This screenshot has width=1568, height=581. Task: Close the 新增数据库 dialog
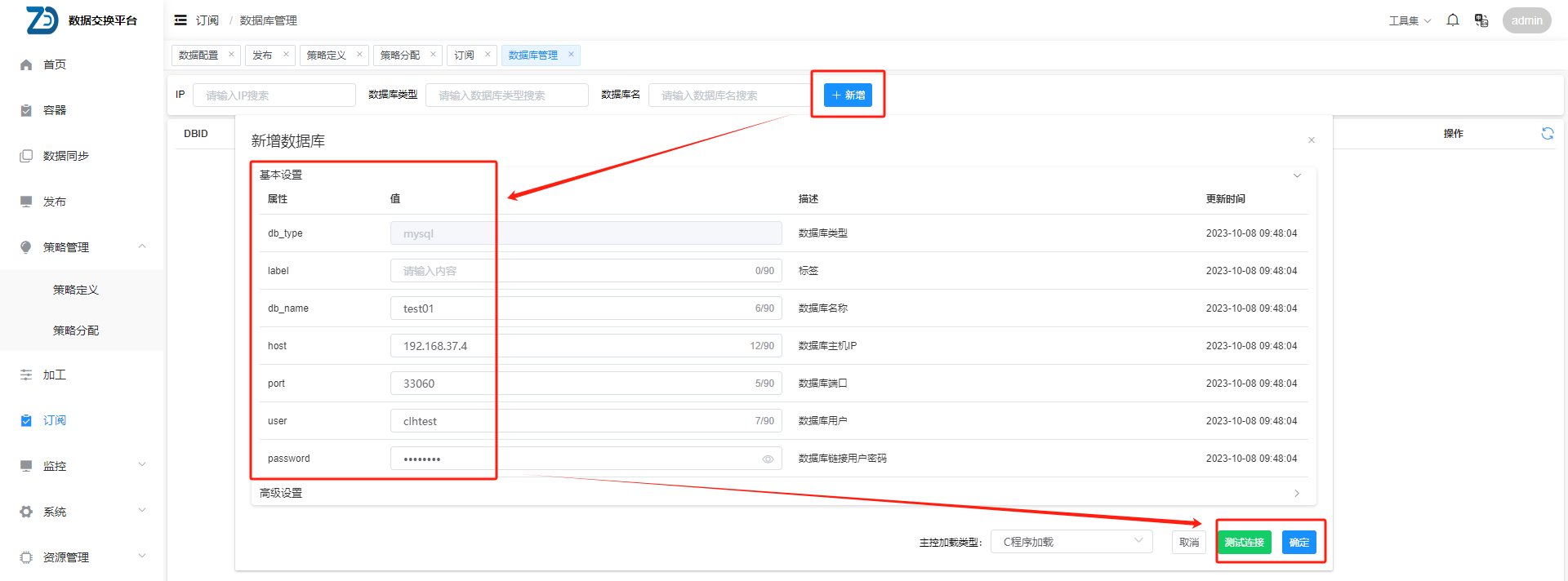1311,140
